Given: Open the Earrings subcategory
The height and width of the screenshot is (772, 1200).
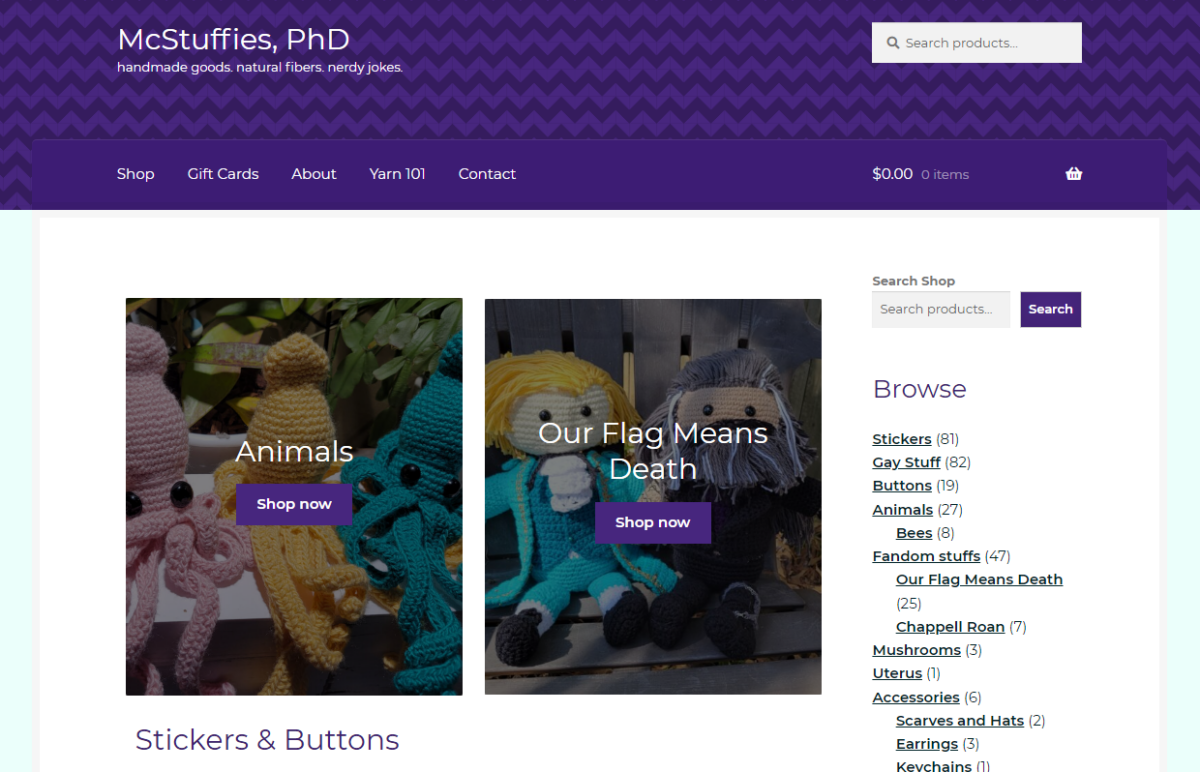Looking at the screenshot, I should coord(927,744).
